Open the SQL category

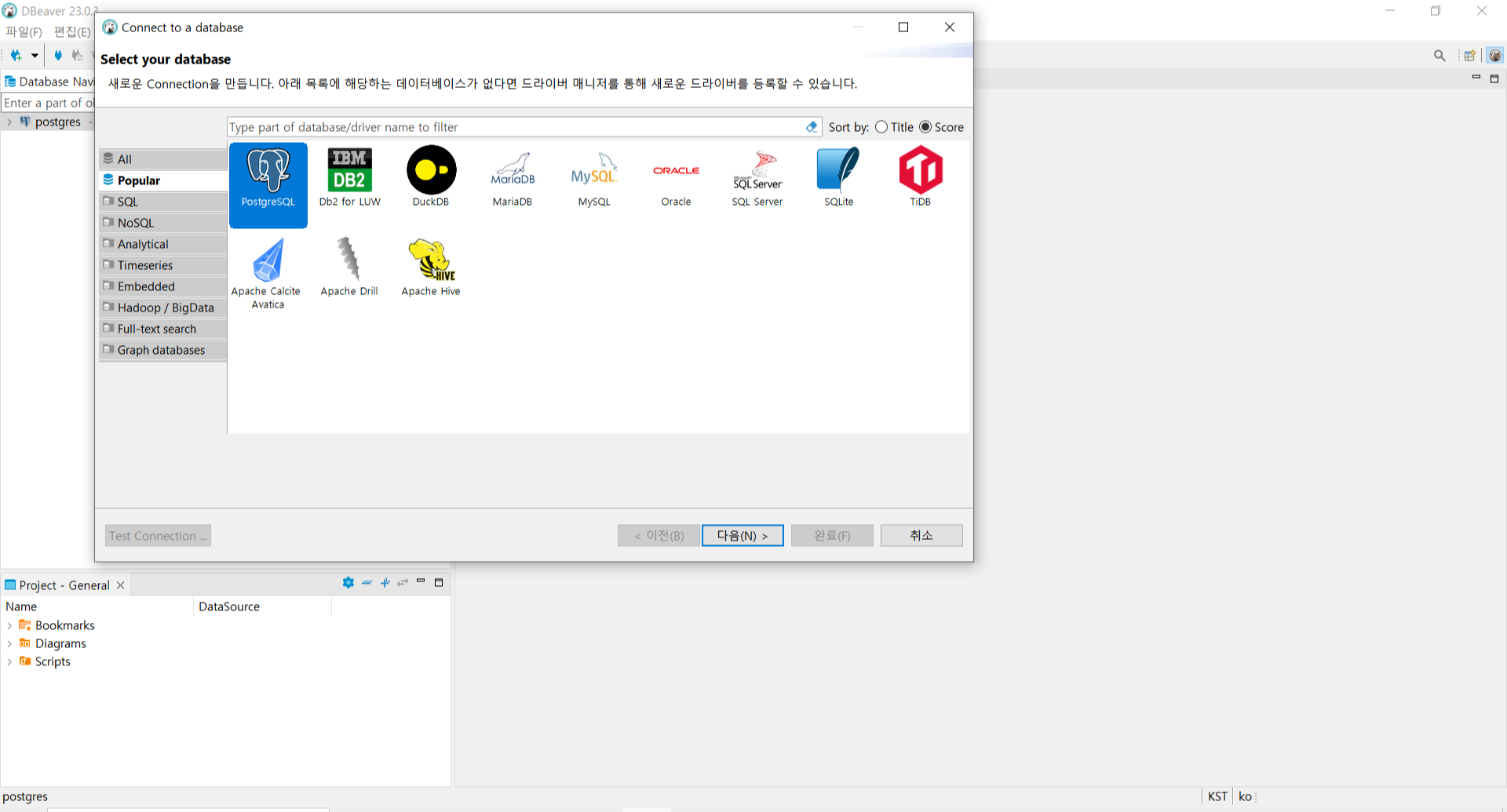point(163,202)
